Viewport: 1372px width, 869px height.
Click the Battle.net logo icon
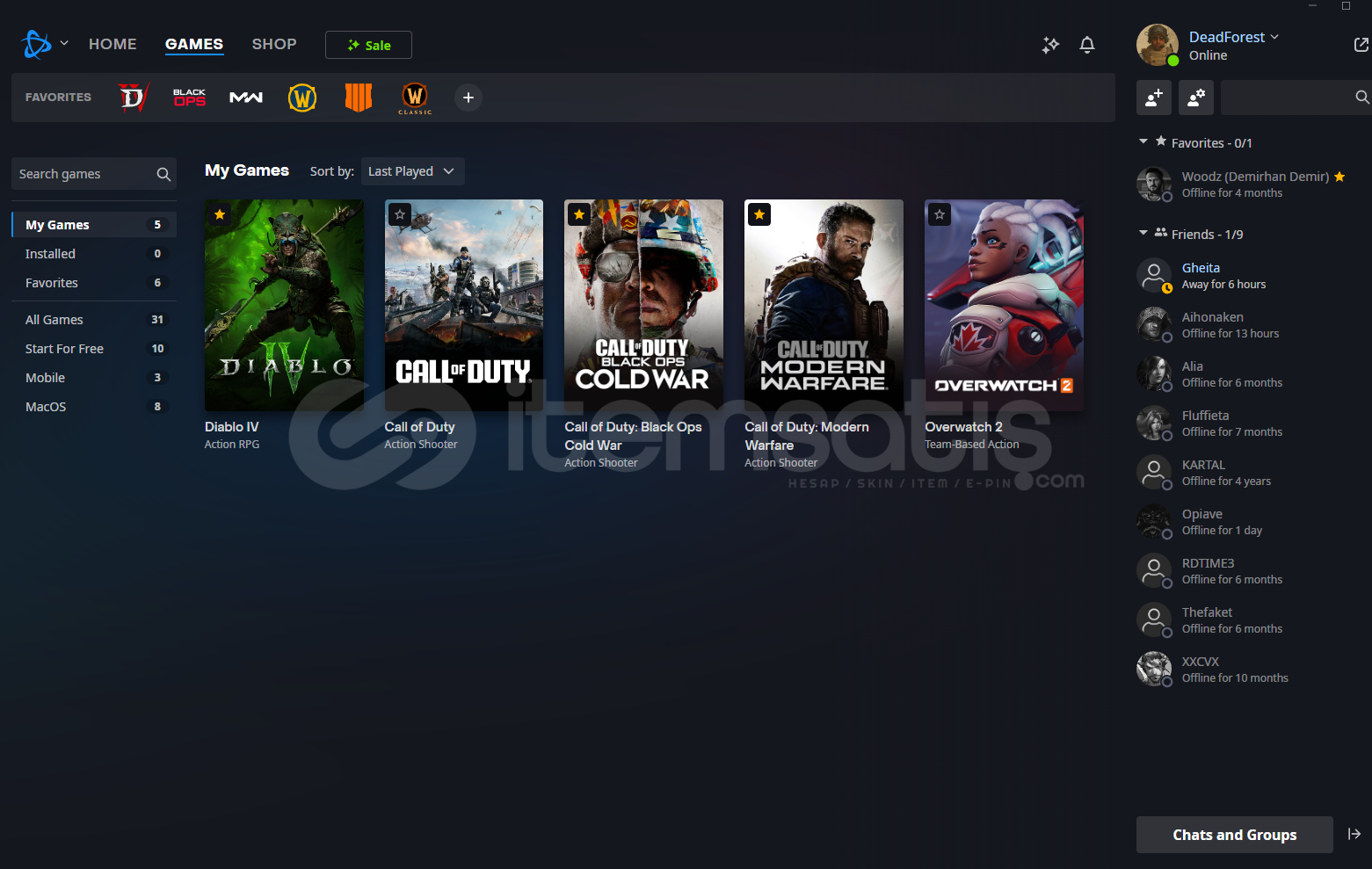[x=37, y=44]
